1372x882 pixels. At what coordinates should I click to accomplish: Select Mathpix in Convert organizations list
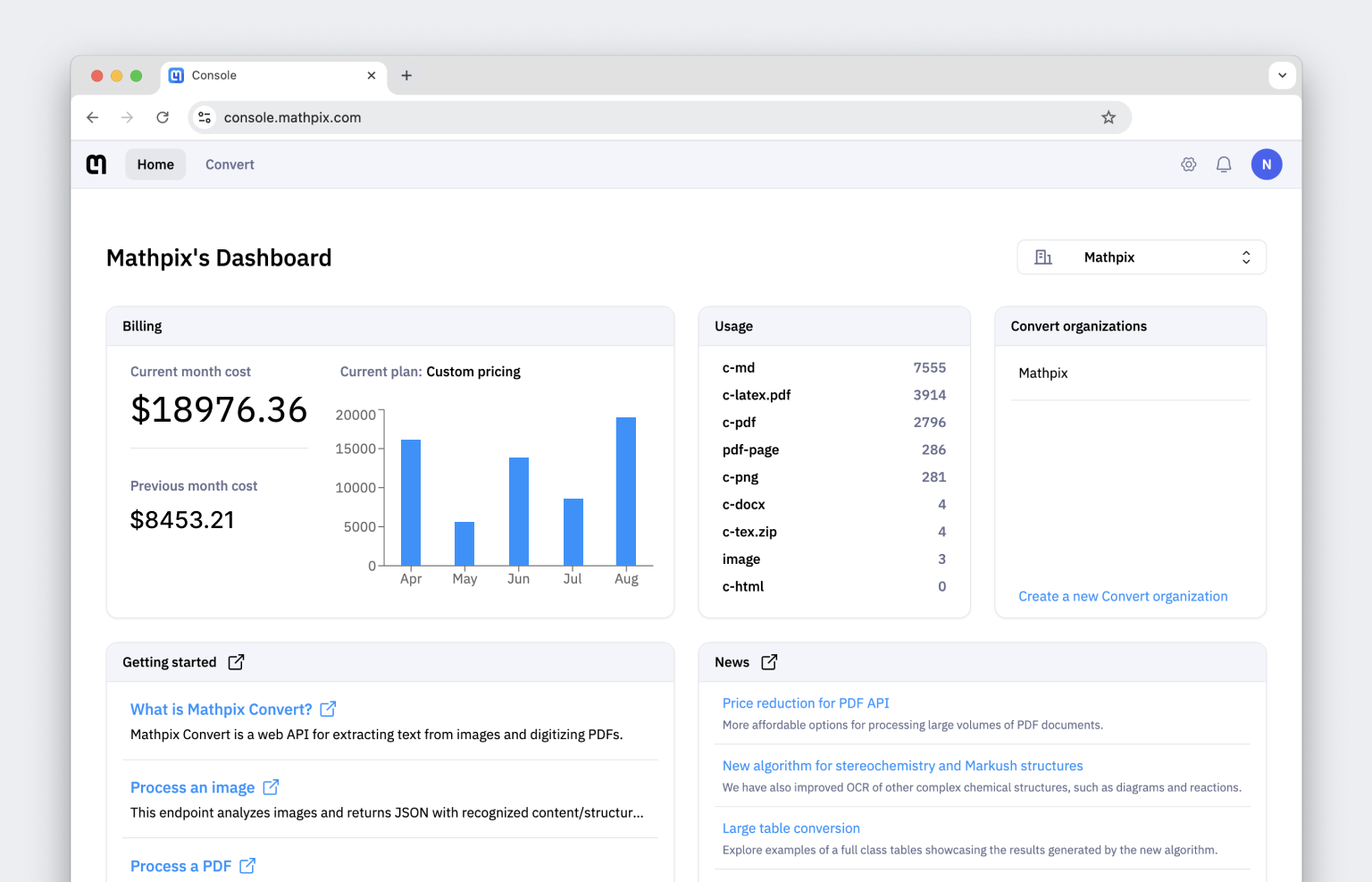click(x=1043, y=373)
